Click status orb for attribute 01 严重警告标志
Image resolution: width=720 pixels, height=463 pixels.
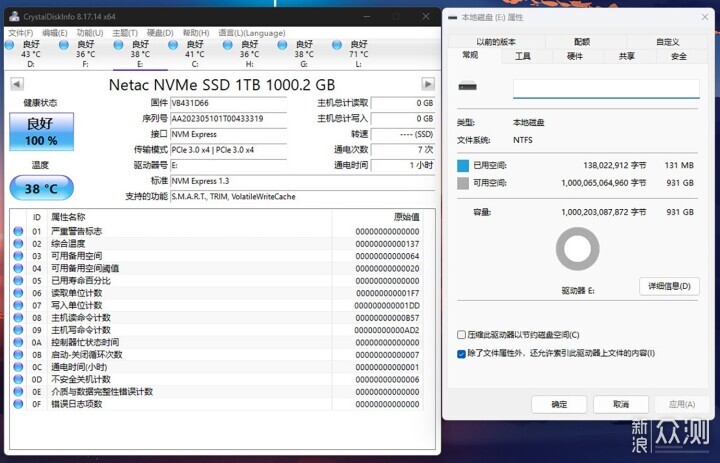pyautogui.click(x=18, y=231)
